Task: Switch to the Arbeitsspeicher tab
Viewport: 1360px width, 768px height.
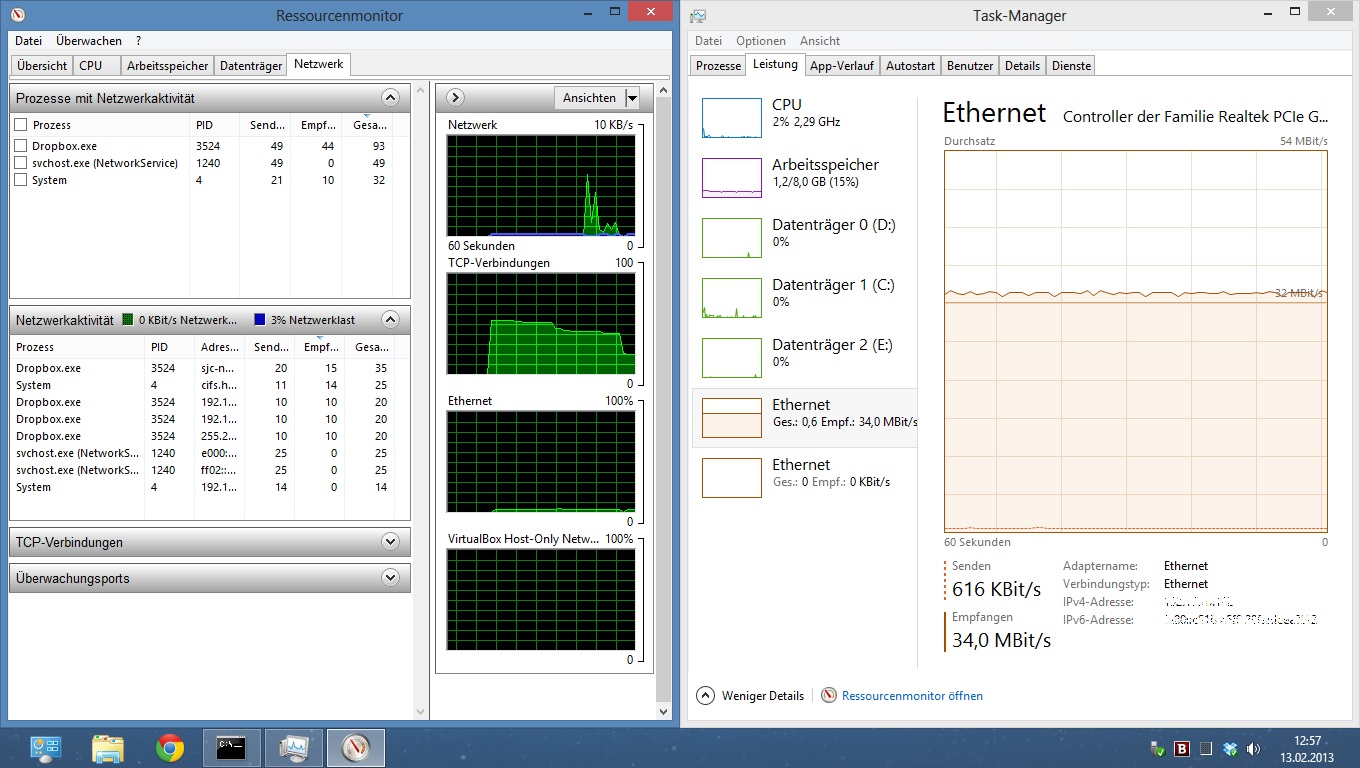Action: pyautogui.click(x=168, y=65)
